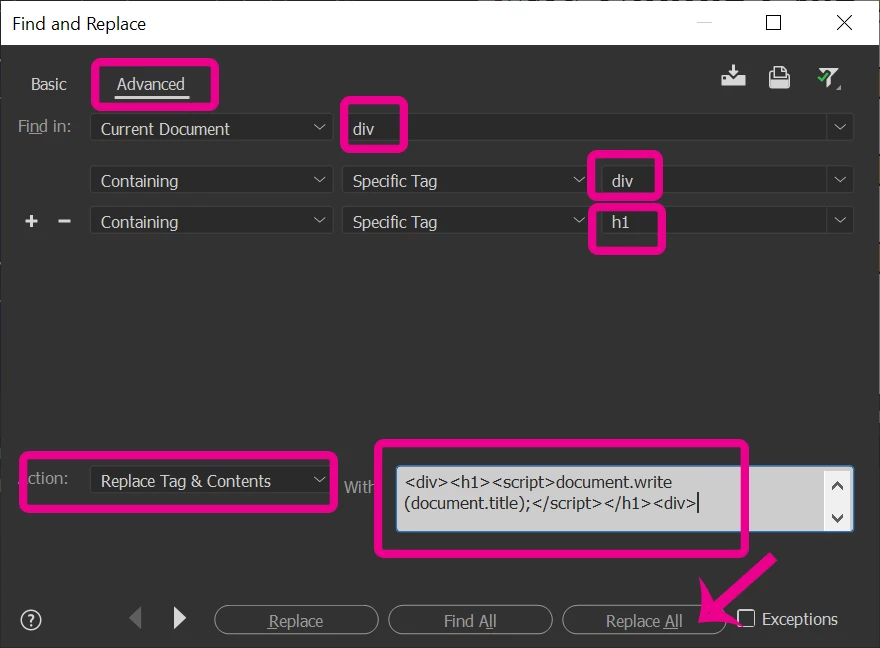
Task: Remove the tag condition with minus
Action: [x=65, y=221]
